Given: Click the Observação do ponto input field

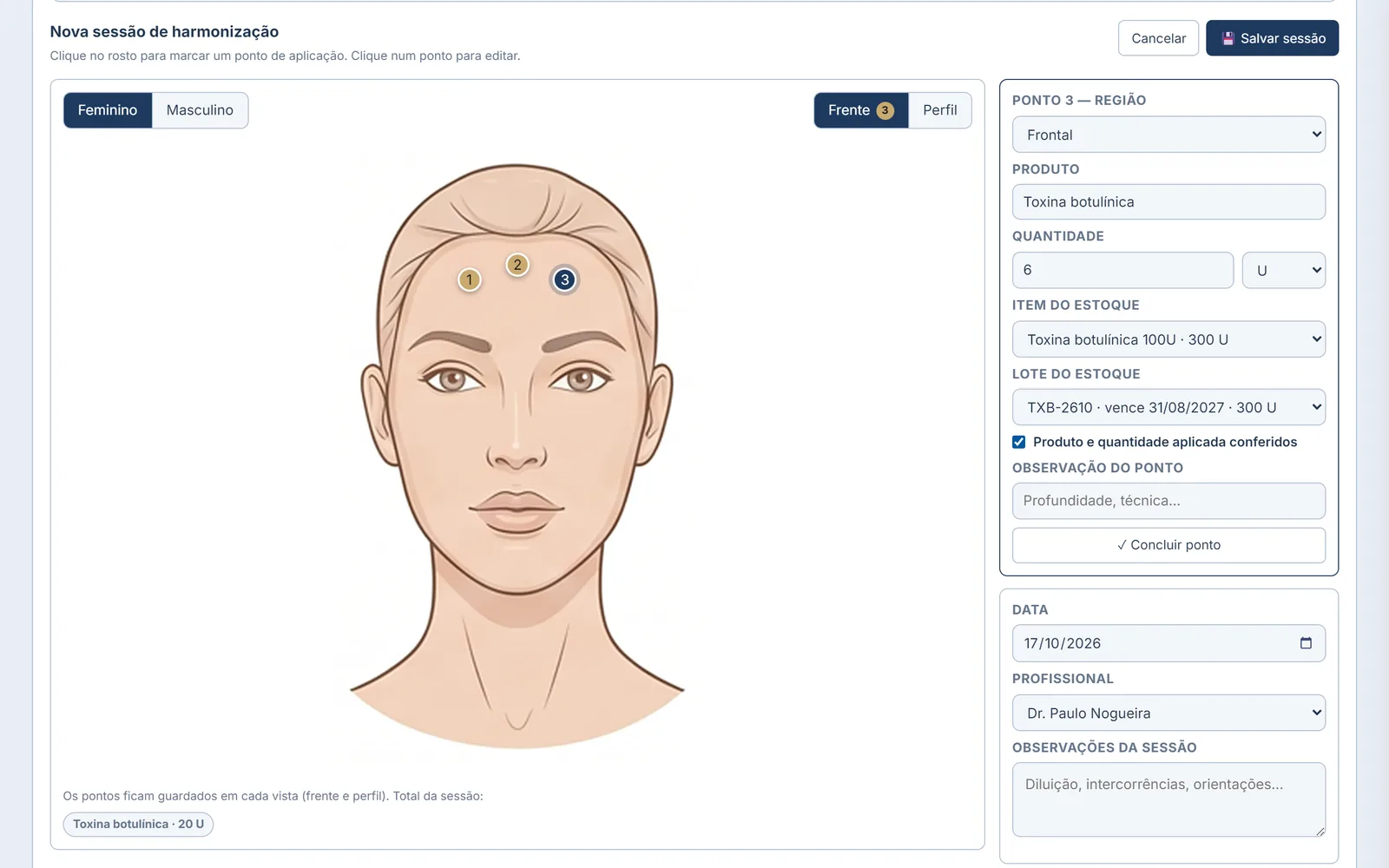Looking at the screenshot, I should pyautogui.click(x=1168, y=501).
